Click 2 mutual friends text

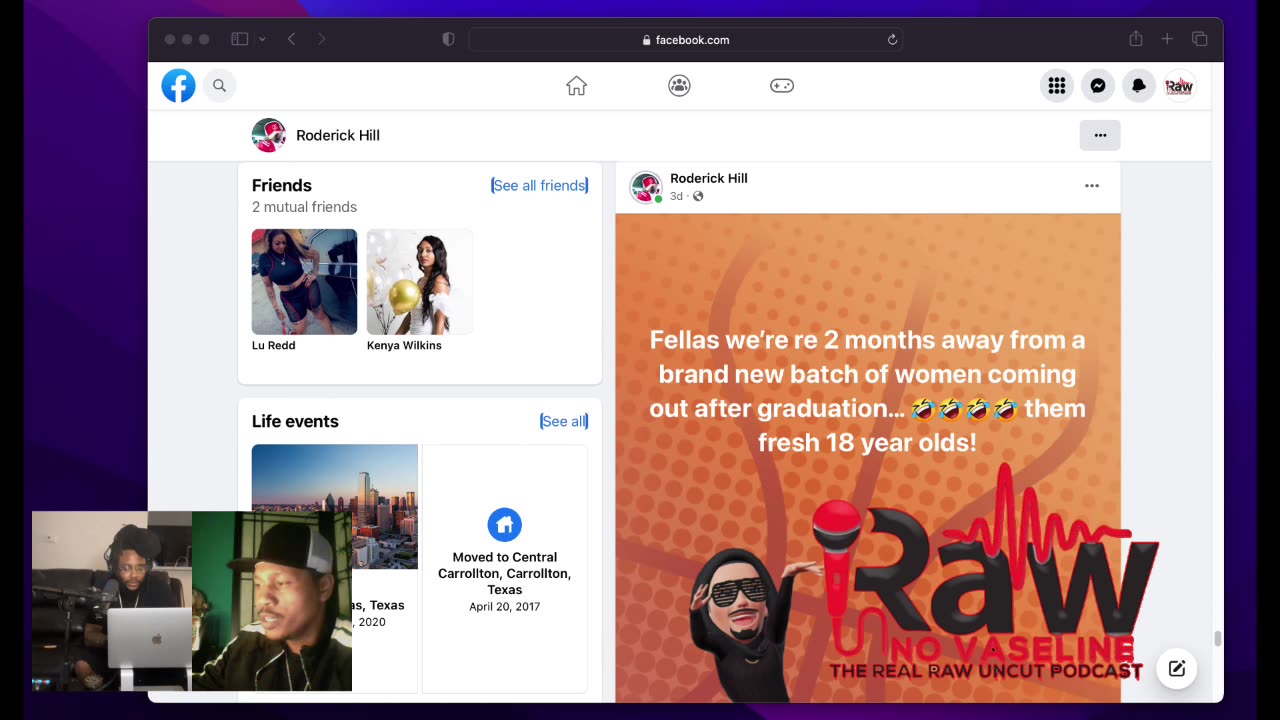tap(304, 207)
